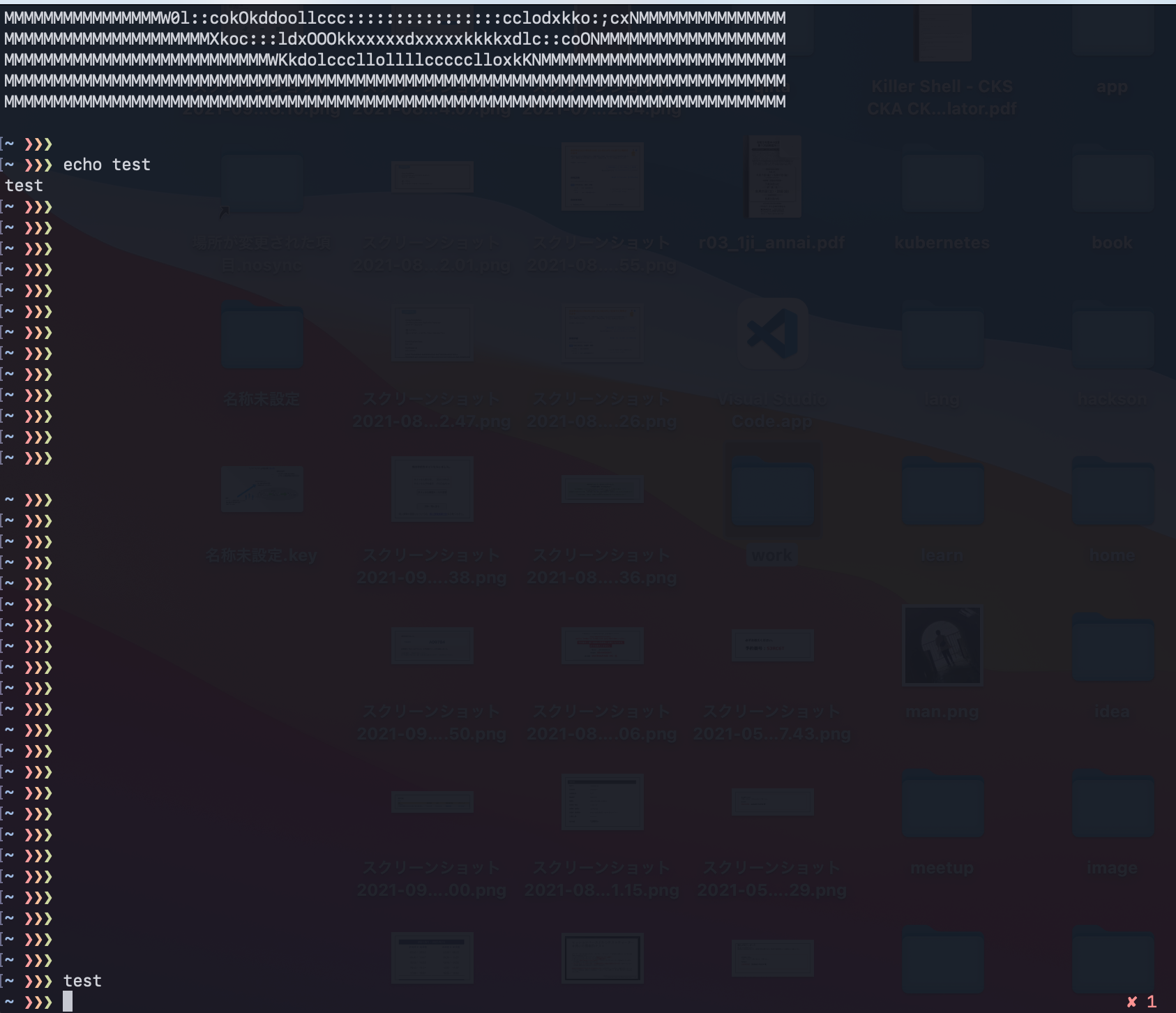Select r03_1ji_annai.pdf desktop file icon
The width and height of the screenshot is (1176, 1013).
774,177
